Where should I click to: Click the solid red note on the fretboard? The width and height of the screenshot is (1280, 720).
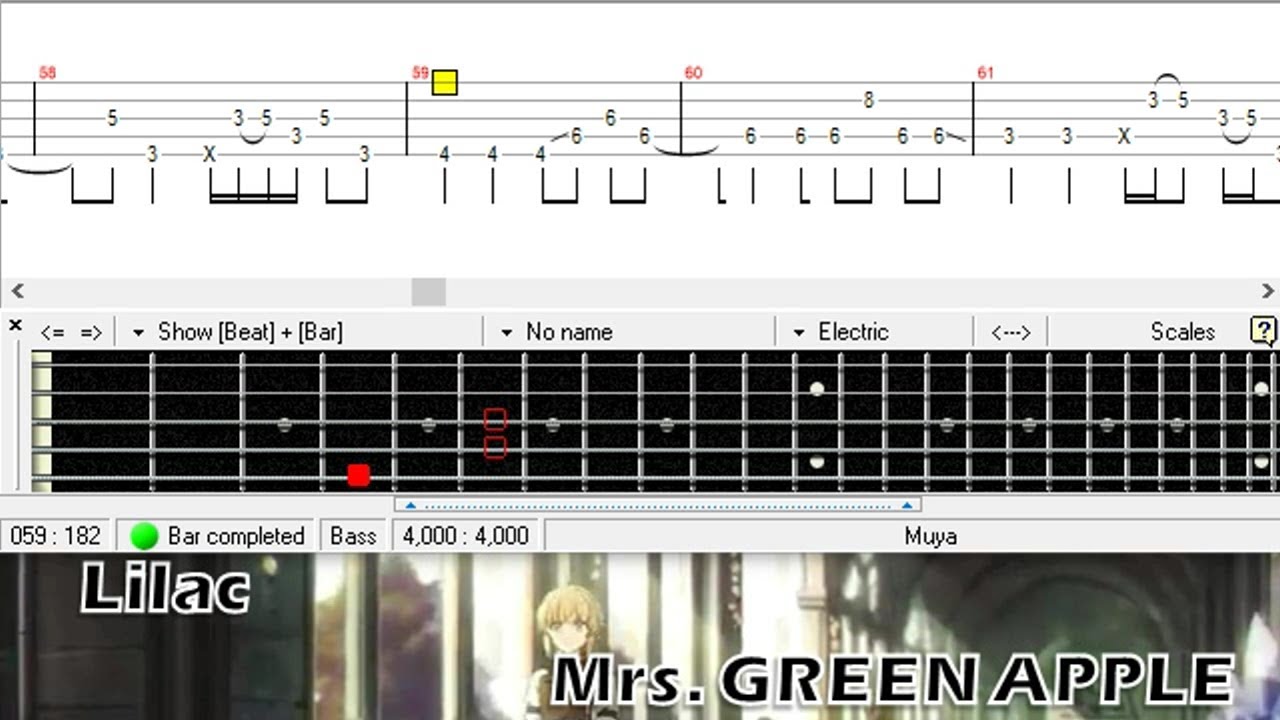pyautogui.click(x=358, y=476)
